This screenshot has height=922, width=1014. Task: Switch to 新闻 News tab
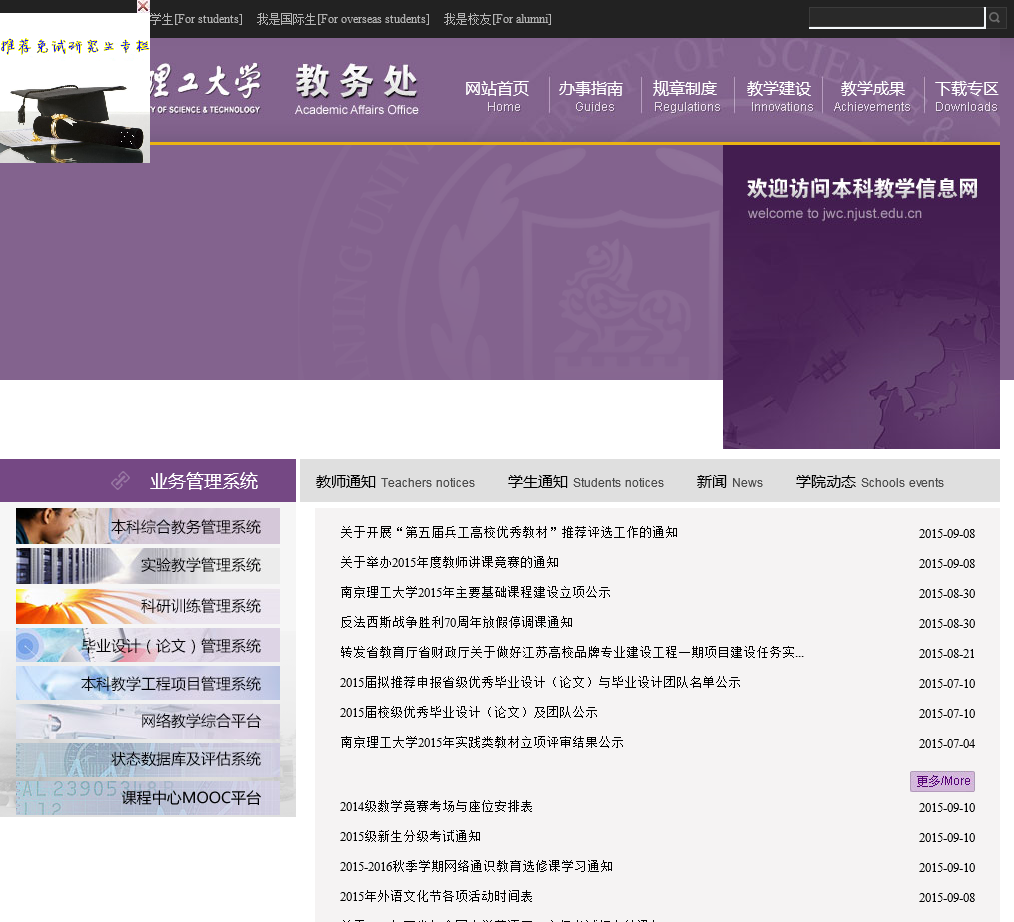(x=729, y=482)
